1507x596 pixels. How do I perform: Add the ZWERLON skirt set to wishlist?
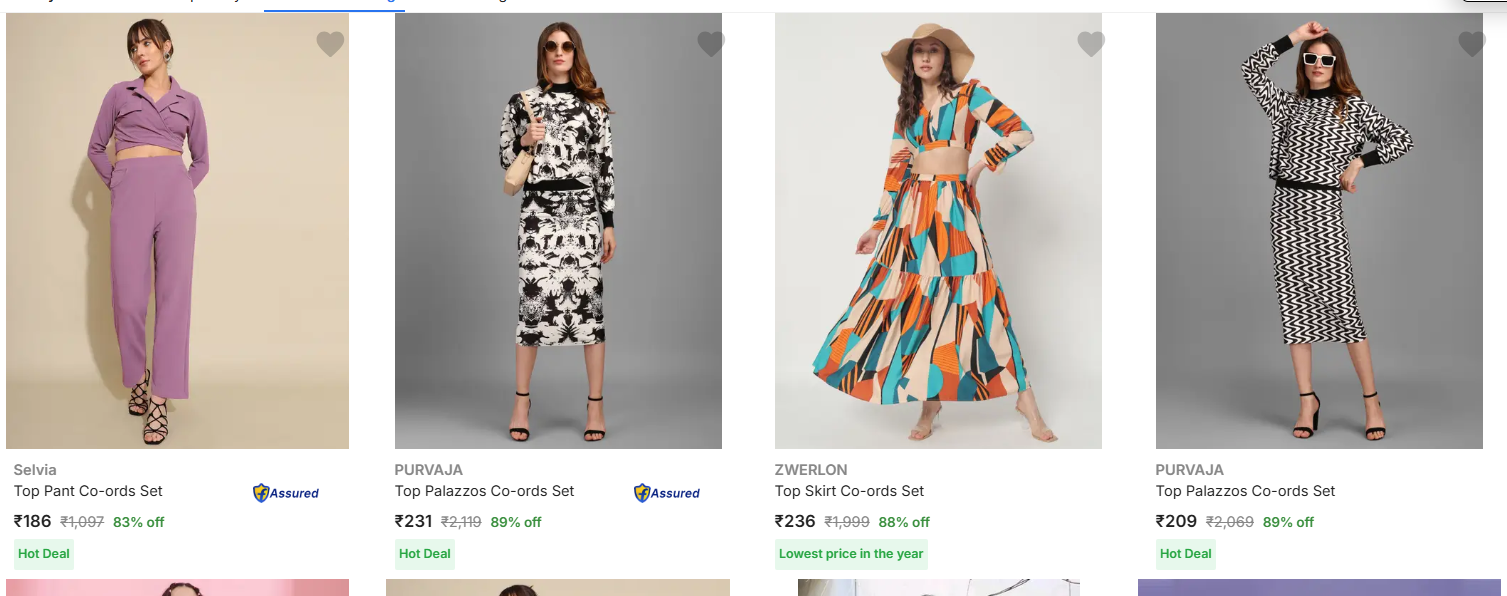[x=1091, y=44]
